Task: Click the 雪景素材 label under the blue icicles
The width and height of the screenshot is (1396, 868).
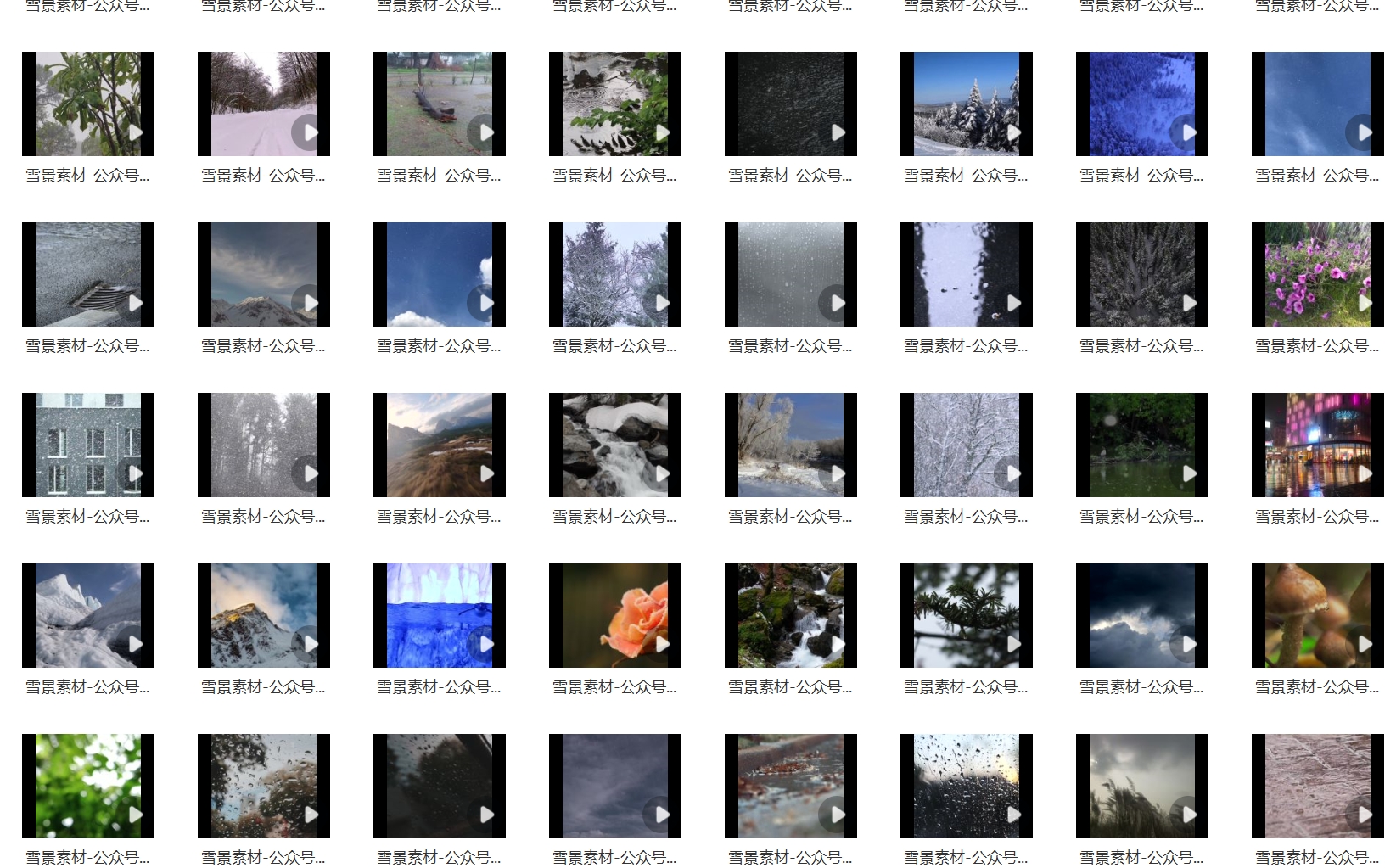Action: pyautogui.click(x=439, y=687)
